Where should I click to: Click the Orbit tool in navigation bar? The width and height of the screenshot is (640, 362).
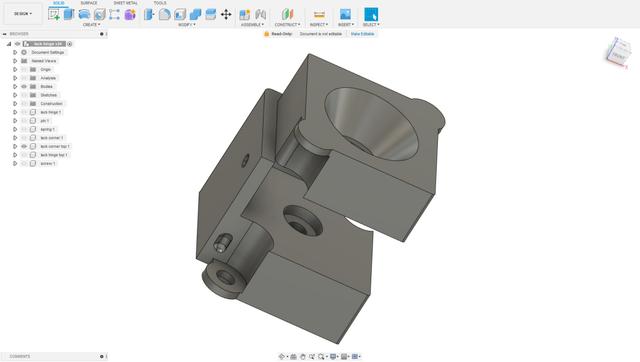tap(282, 357)
